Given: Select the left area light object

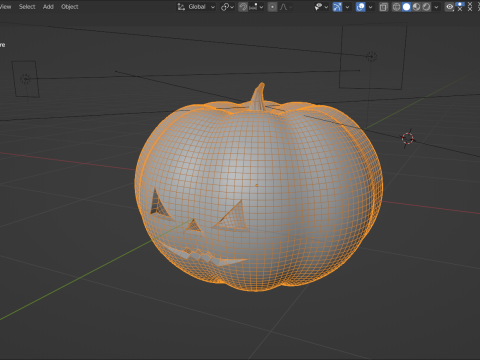Looking at the screenshot, I should click(x=25, y=79).
